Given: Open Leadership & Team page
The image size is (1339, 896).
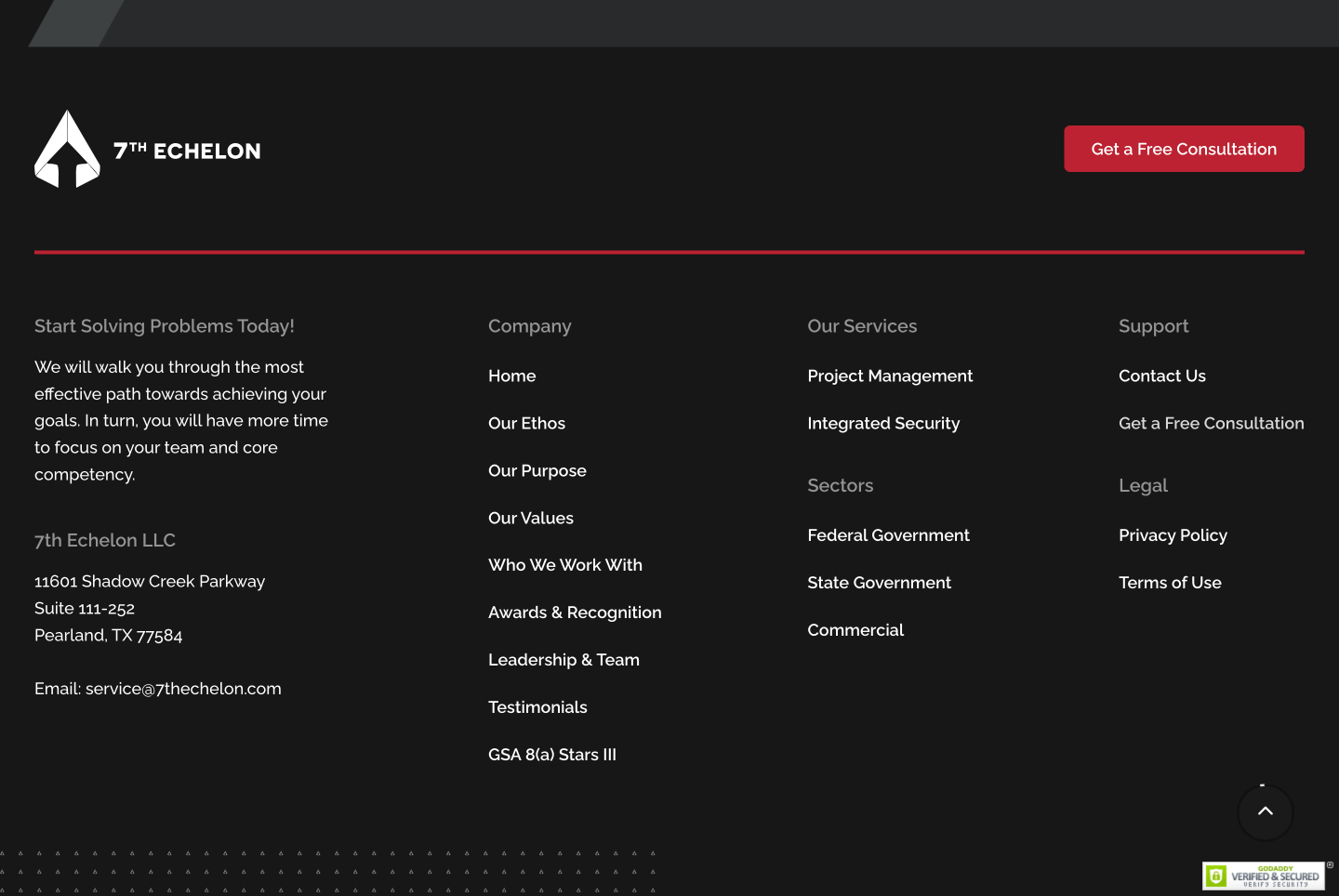Looking at the screenshot, I should 563,660.
